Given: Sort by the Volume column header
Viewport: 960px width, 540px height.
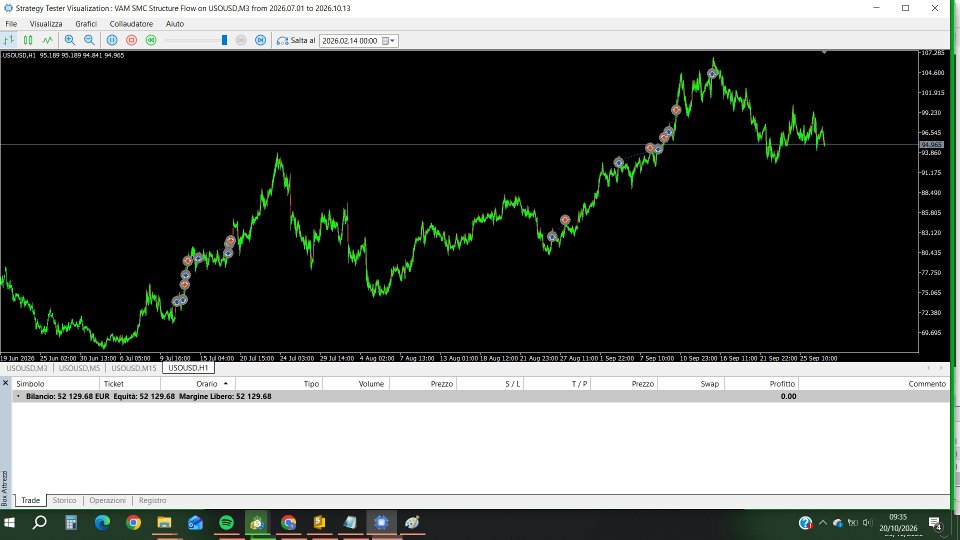Looking at the screenshot, I should pos(356,384).
